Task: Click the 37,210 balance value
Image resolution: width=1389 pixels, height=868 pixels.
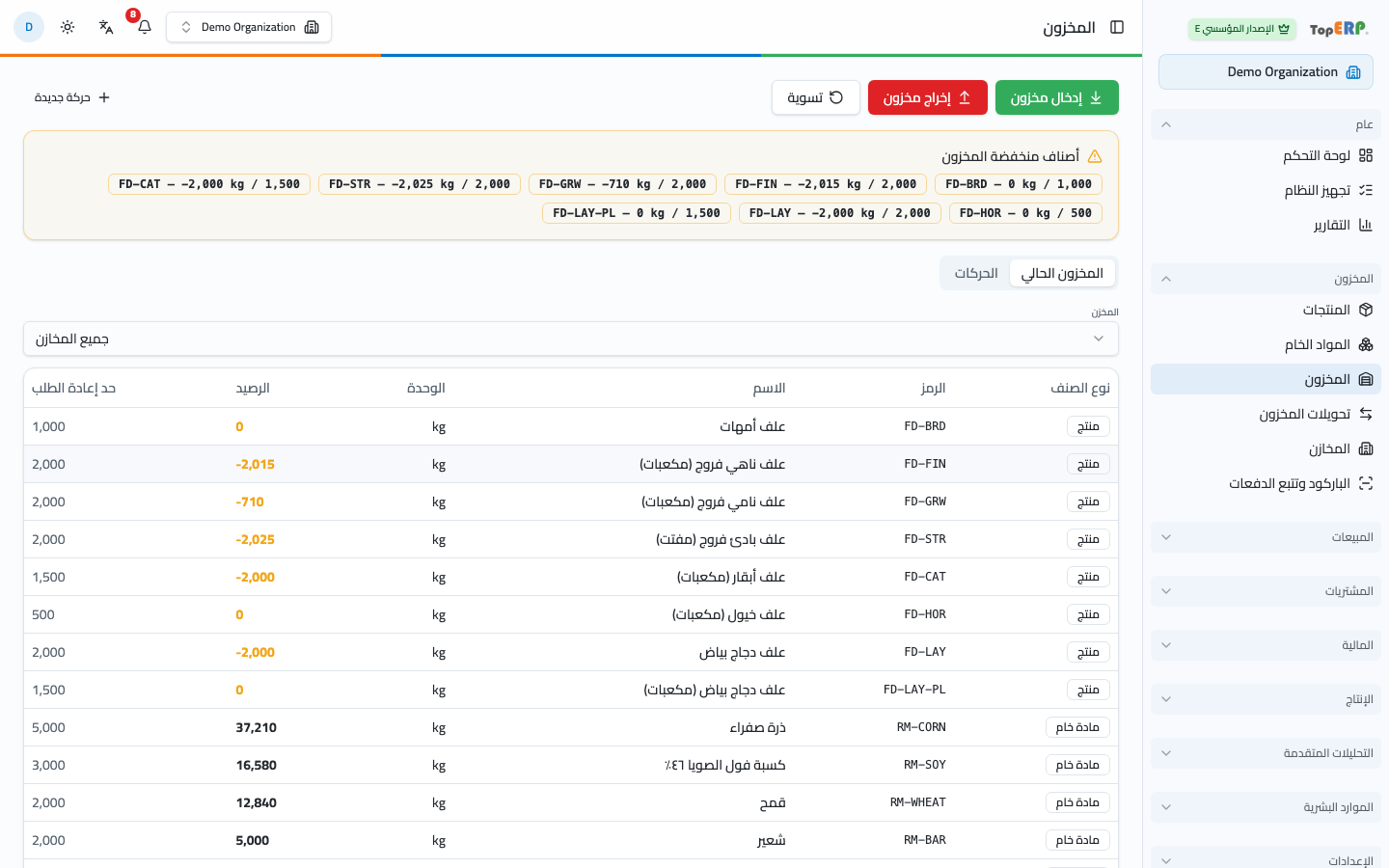Action: 257,727
